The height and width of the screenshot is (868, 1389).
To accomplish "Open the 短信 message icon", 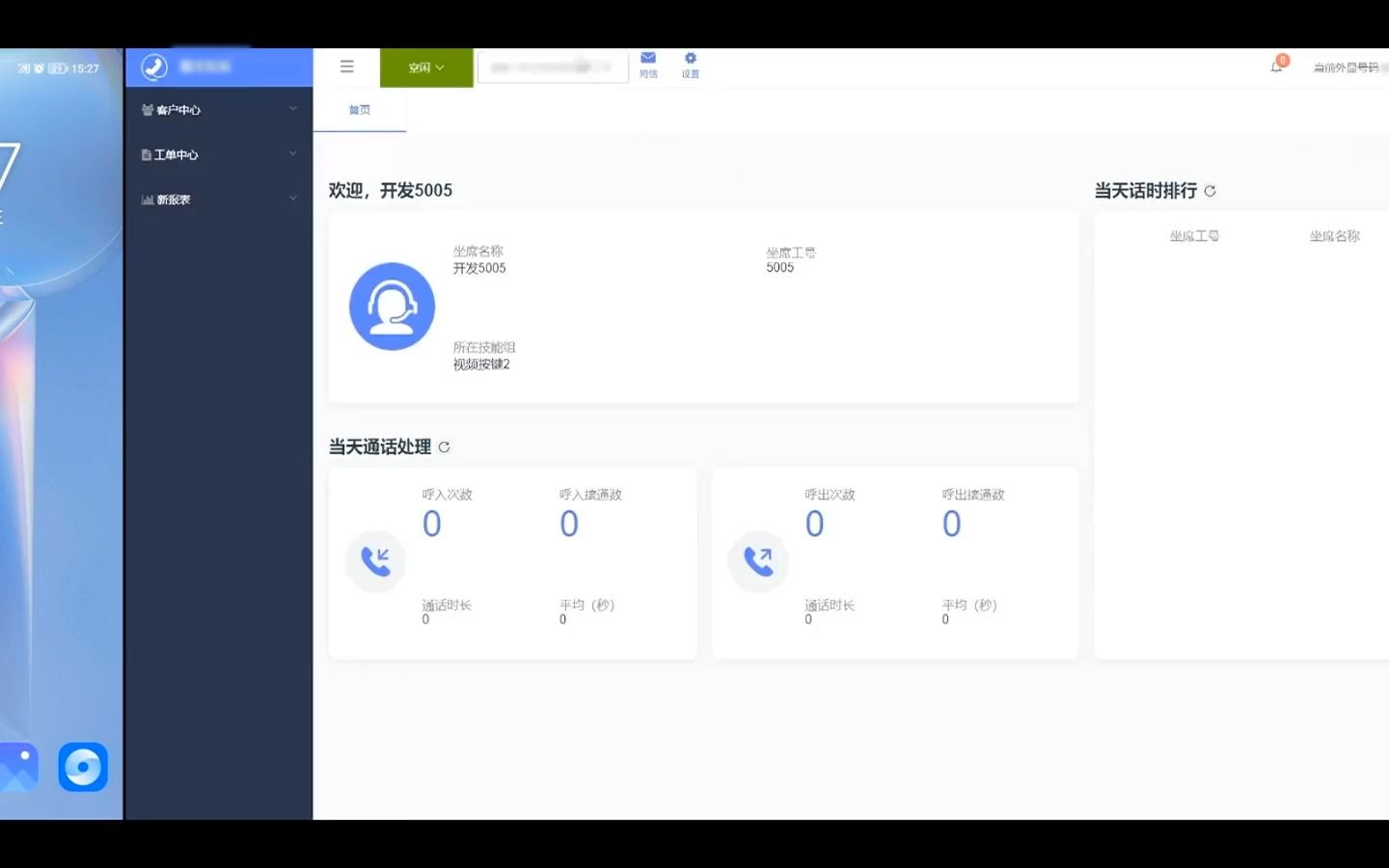I will (648, 65).
